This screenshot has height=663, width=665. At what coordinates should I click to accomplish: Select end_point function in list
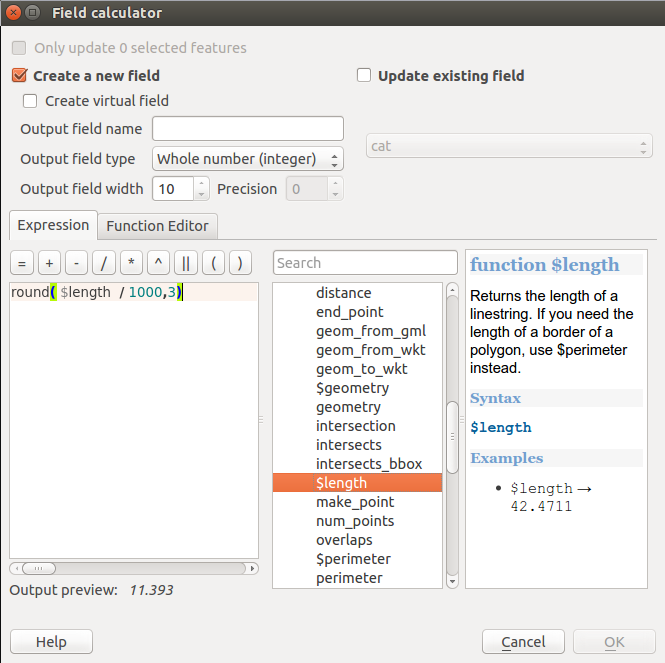(x=349, y=312)
